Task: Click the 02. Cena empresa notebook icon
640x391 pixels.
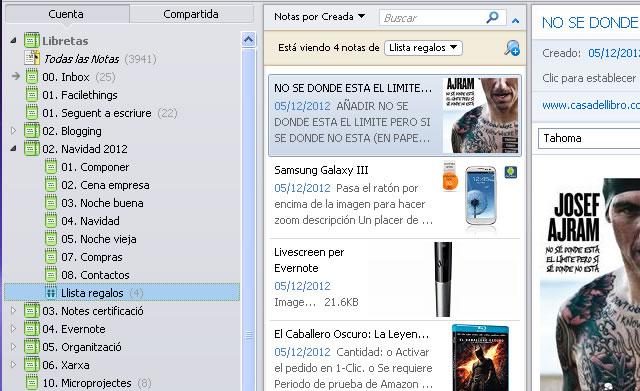Action: pyautogui.click(x=51, y=185)
